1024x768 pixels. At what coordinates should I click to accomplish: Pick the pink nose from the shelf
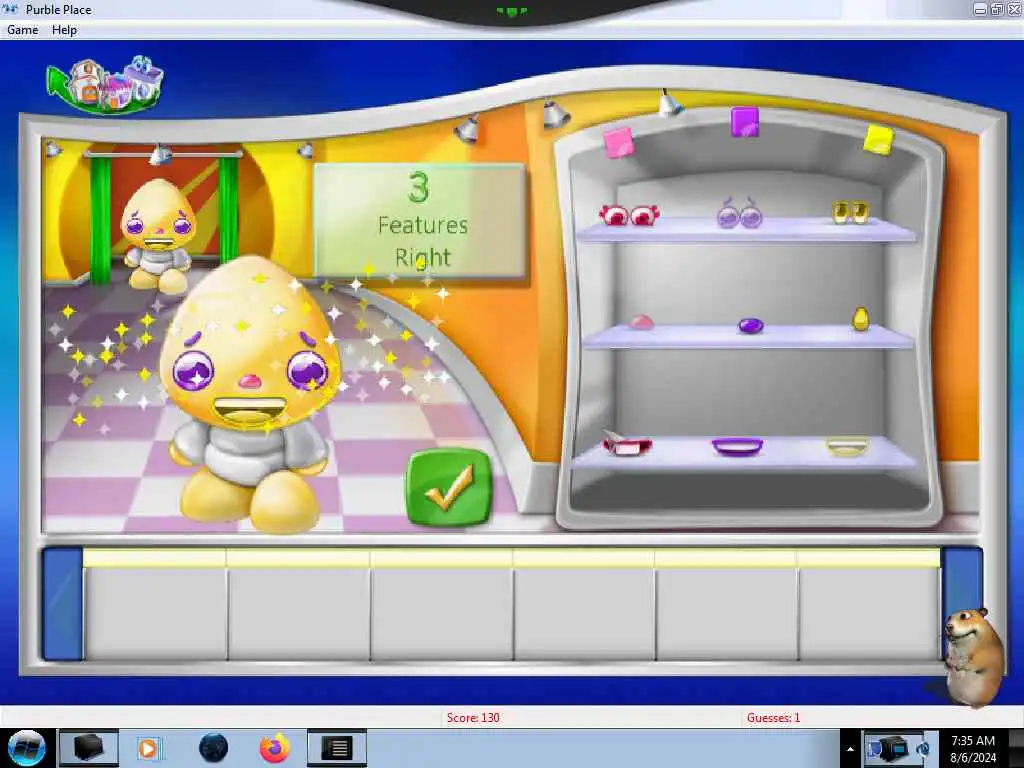coord(641,322)
